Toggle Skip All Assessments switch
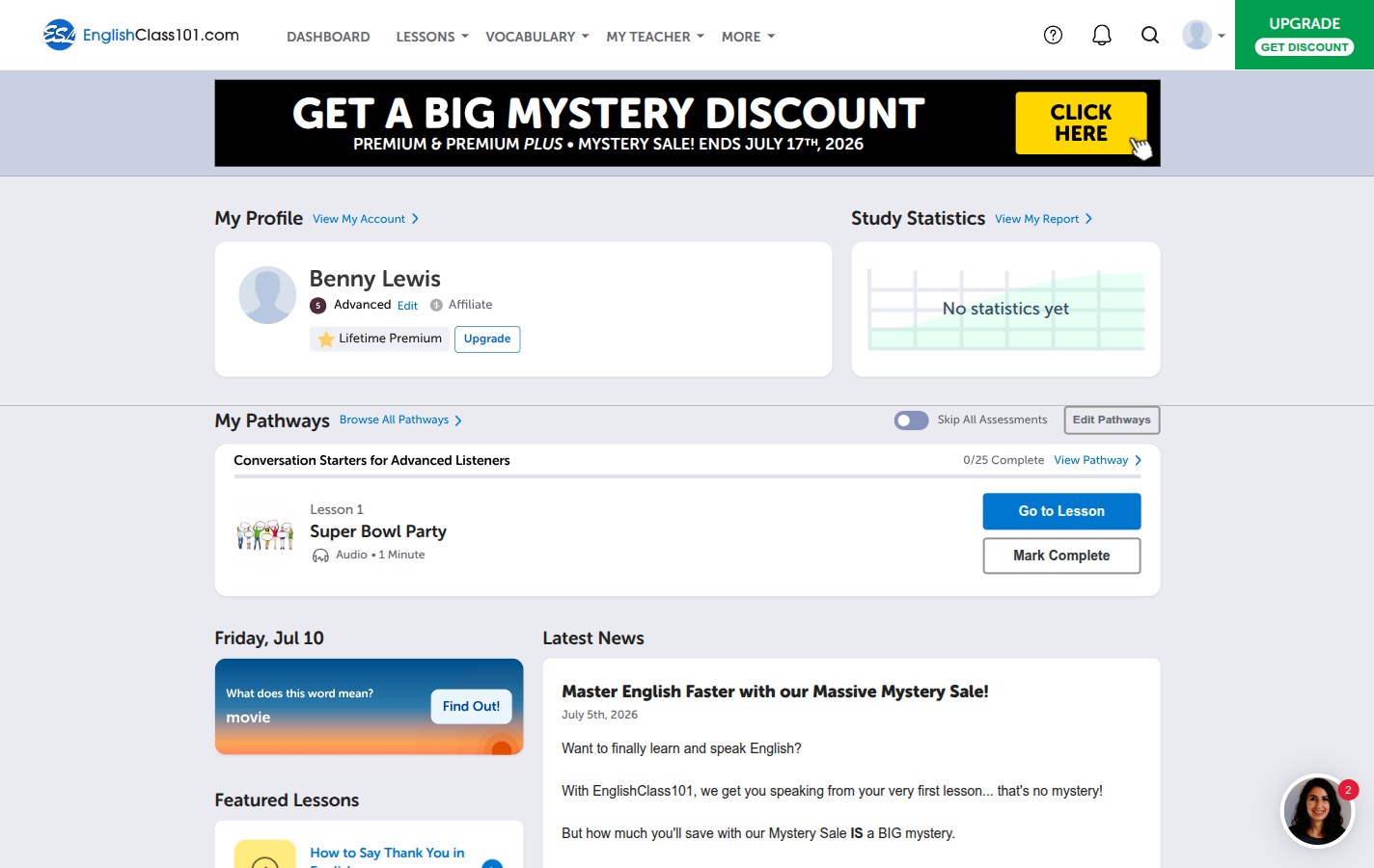The image size is (1374, 868). pyautogui.click(x=911, y=420)
